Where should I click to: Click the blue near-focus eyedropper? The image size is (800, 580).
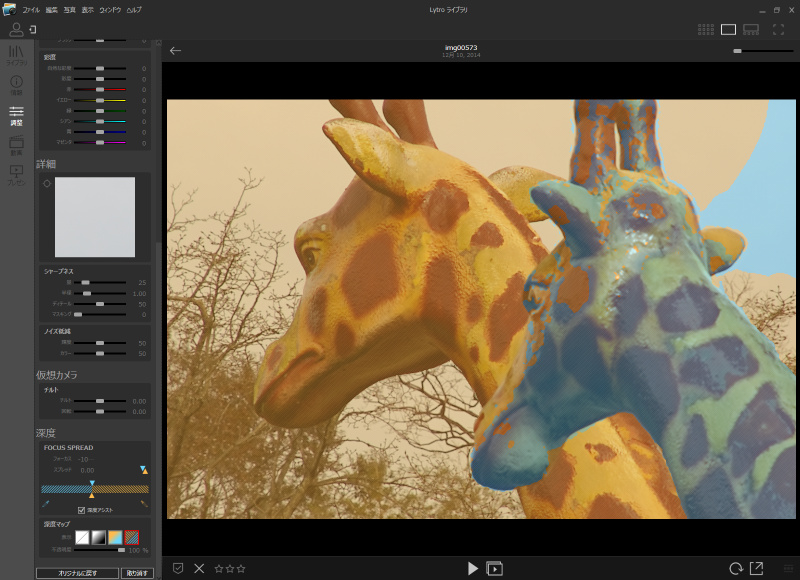(45, 504)
